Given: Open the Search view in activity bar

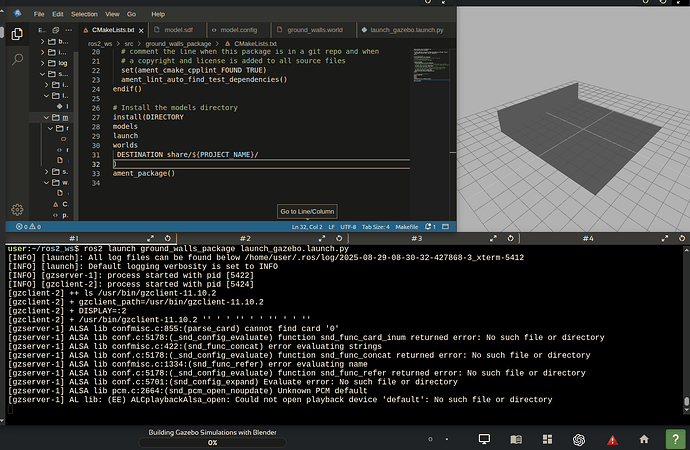Looking at the screenshot, I should [x=17, y=58].
